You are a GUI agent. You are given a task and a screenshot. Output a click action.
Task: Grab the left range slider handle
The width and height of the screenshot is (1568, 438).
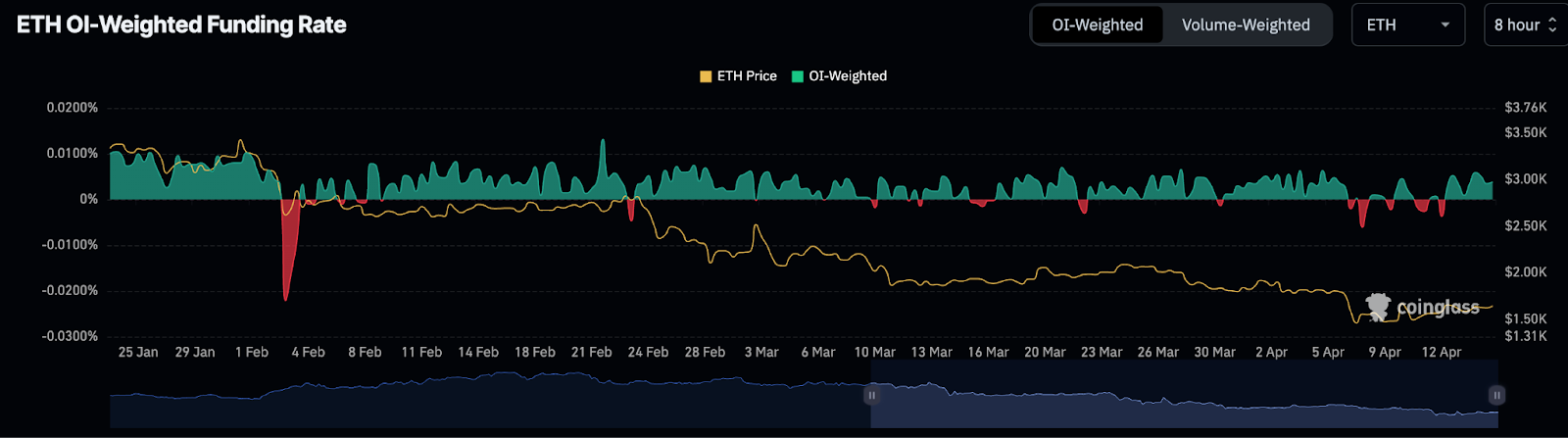pos(871,395)
